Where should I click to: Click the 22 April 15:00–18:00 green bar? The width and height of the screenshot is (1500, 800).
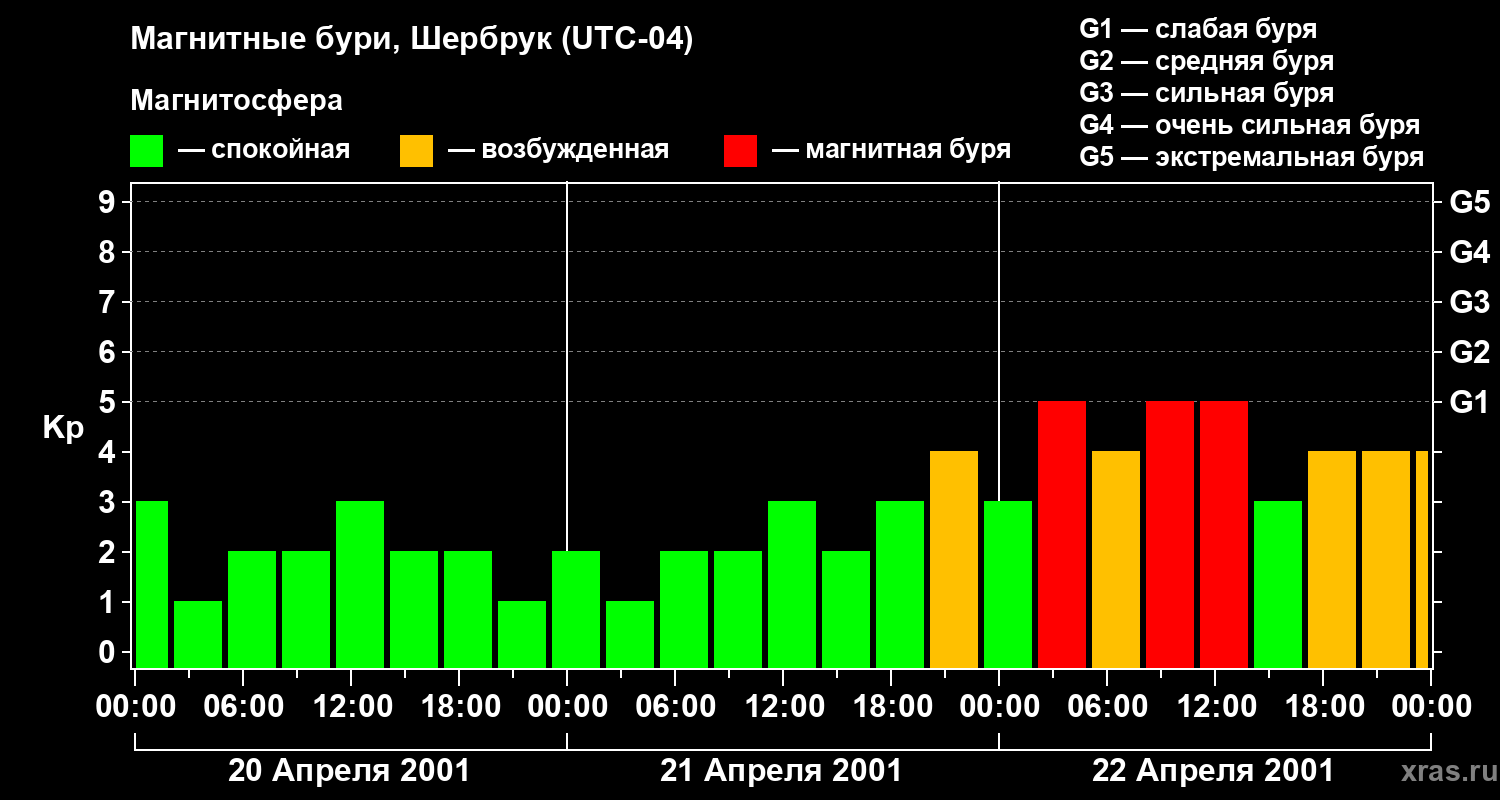click(1278, 584)
